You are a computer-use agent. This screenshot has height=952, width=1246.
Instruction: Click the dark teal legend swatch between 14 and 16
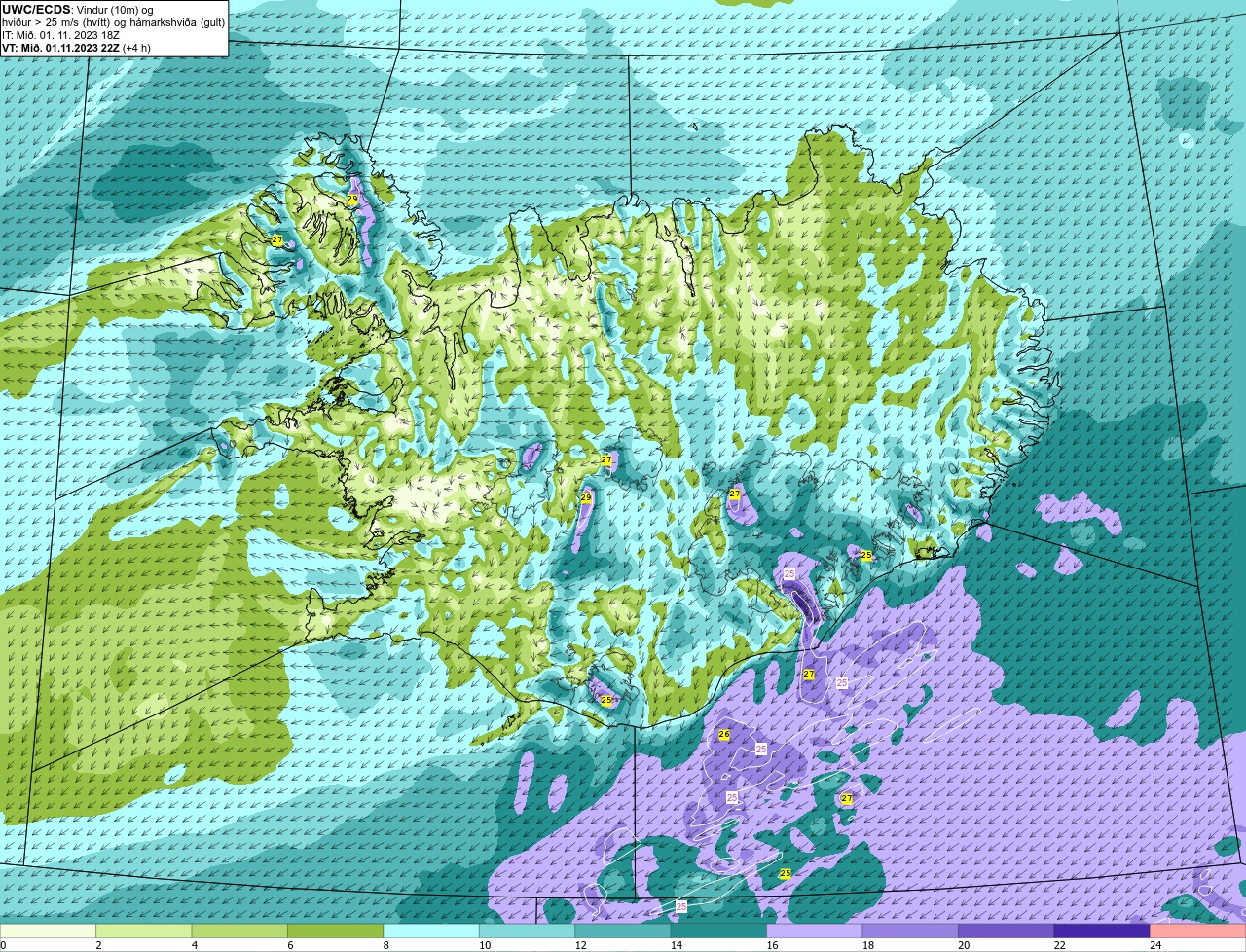(x=719, y=932)
